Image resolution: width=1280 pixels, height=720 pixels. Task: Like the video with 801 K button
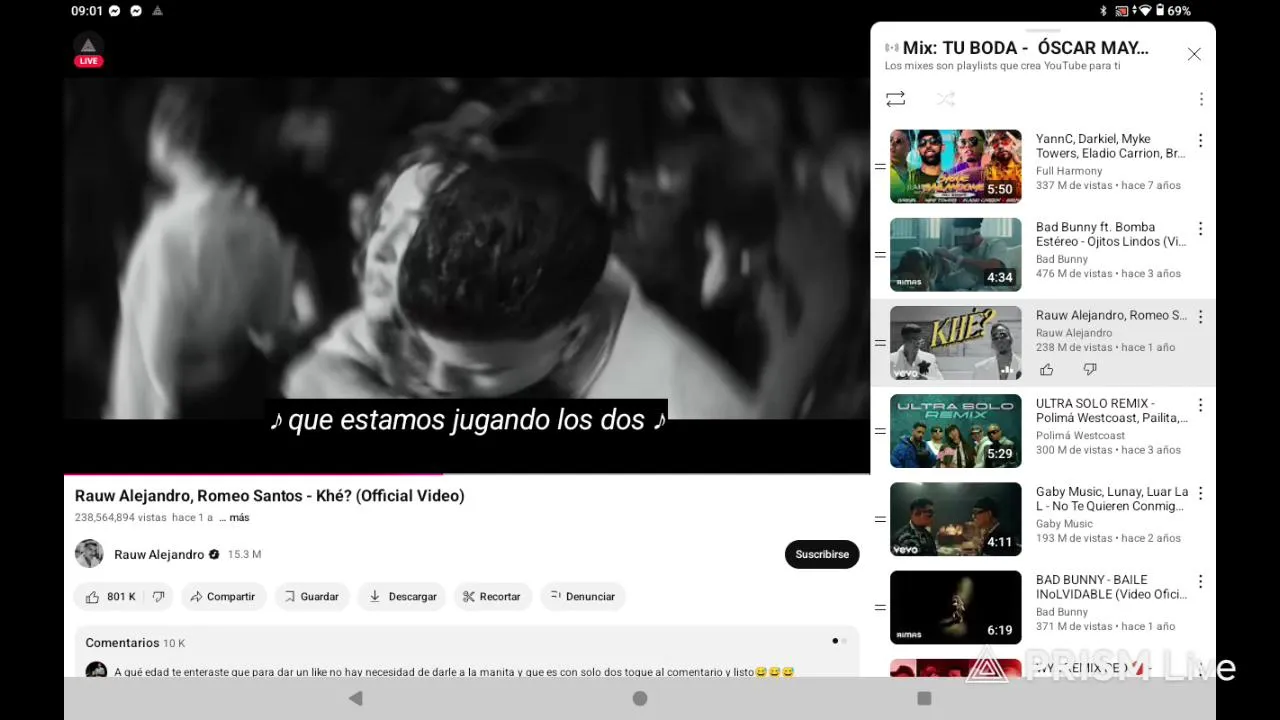click(x=110, y=597)
